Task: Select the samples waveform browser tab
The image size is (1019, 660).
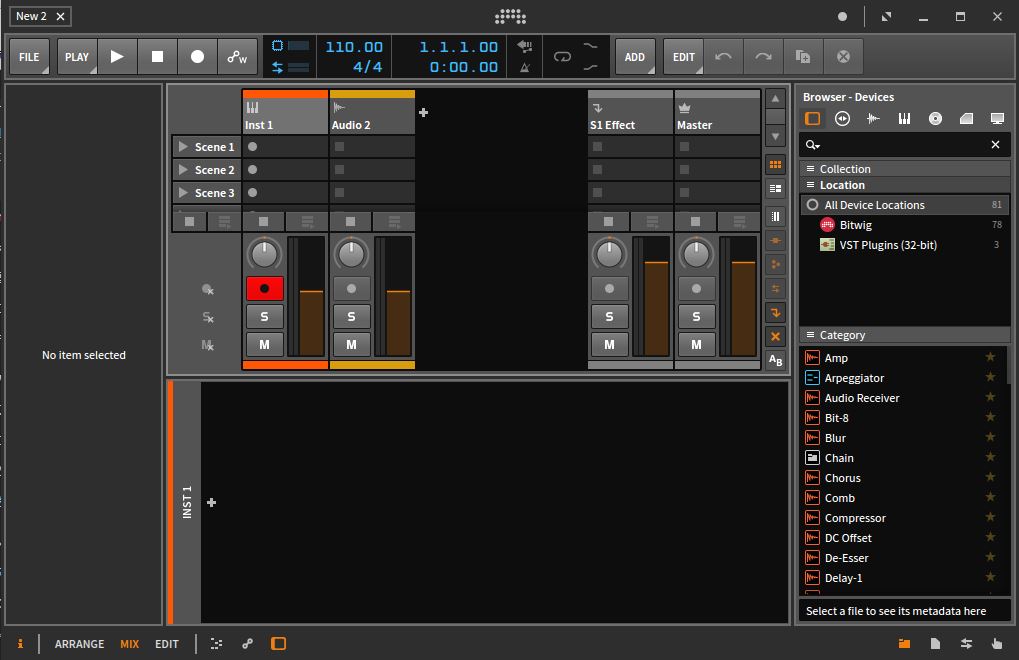Action: [x=873, y=118]
